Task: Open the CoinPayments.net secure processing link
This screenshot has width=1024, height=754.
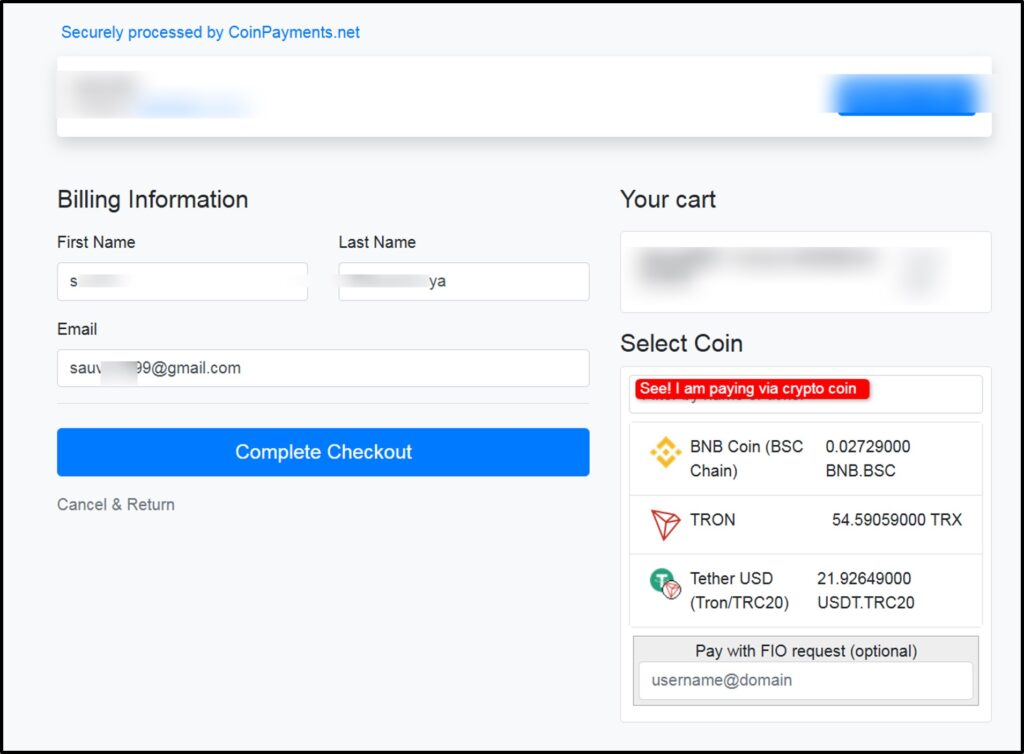Action: (210, 32)
